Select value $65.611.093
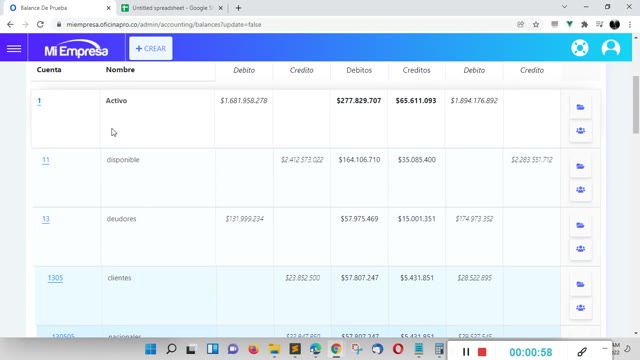This screenshot has width=640, height=360. [416, 101]
